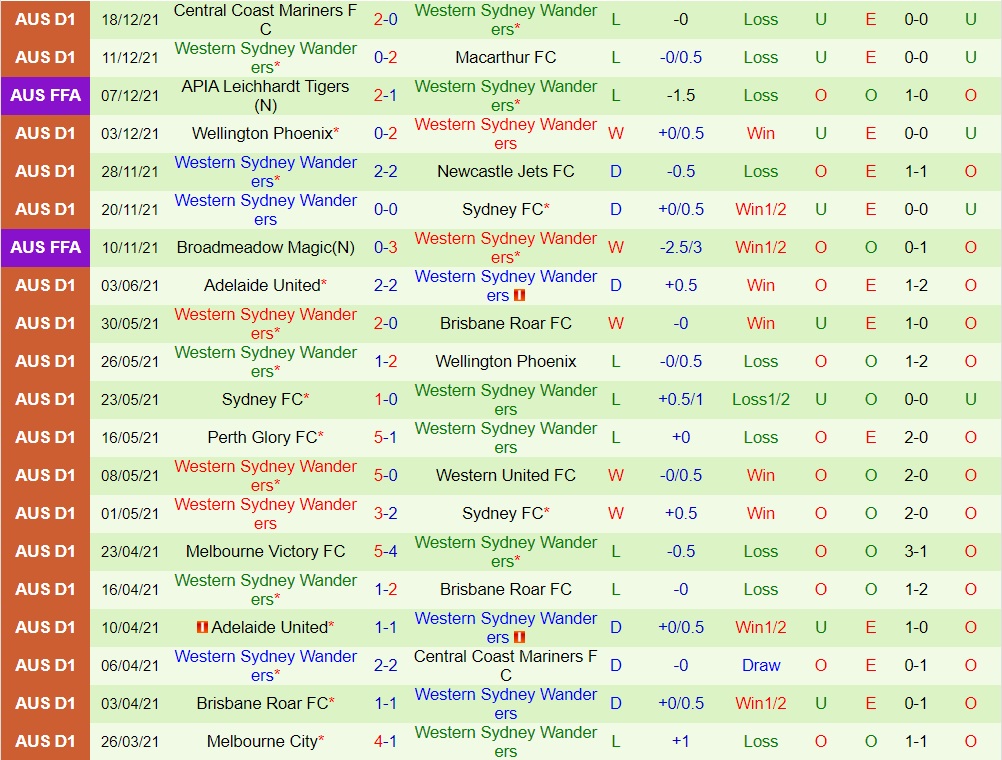Image resolution: width=1002 pixels, height=760 pixels.
Task: Click the Draw result on 06/04/21
Action: 760,665
